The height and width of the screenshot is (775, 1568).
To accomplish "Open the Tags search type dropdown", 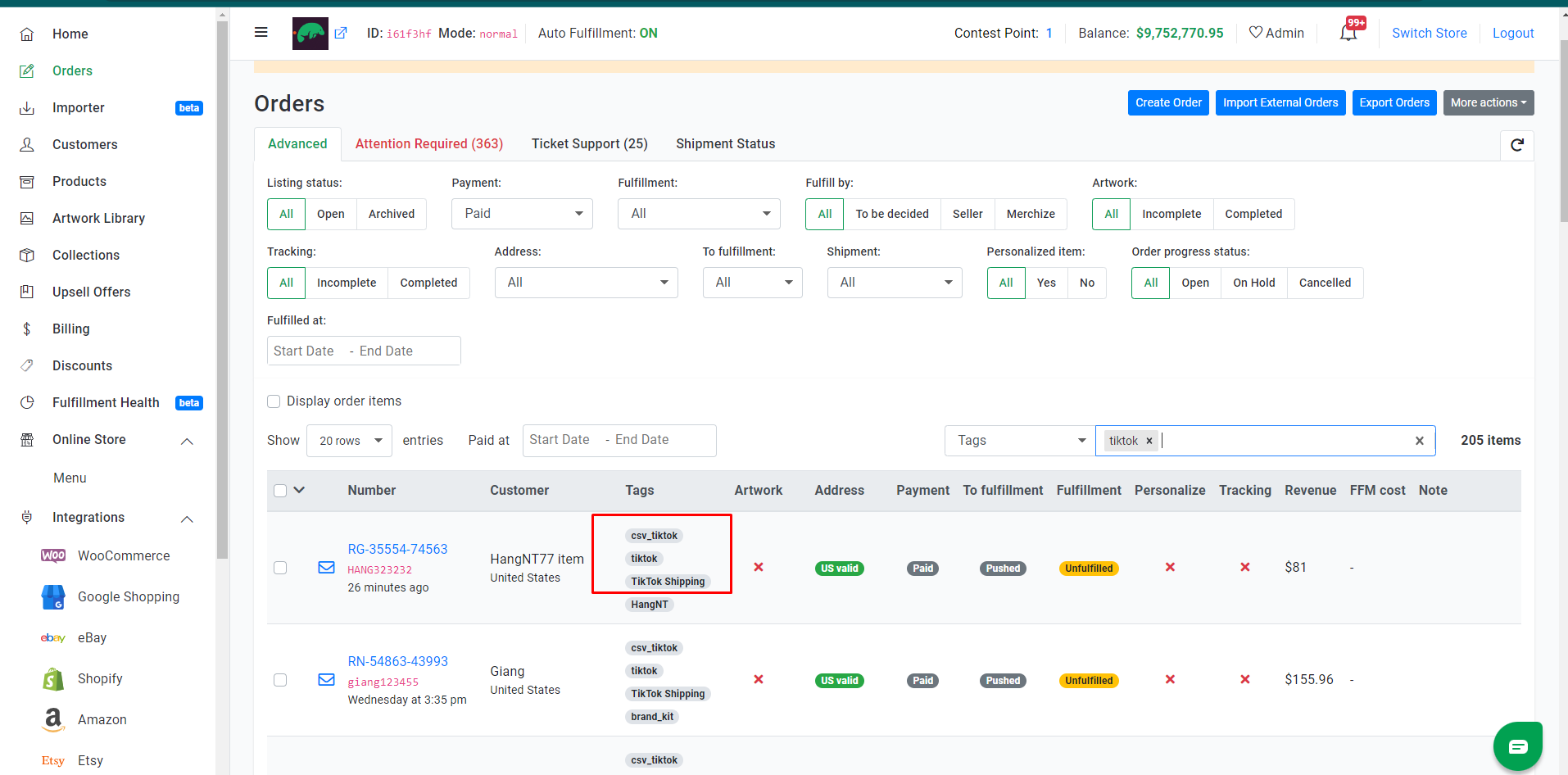I will pos(1019,441).
